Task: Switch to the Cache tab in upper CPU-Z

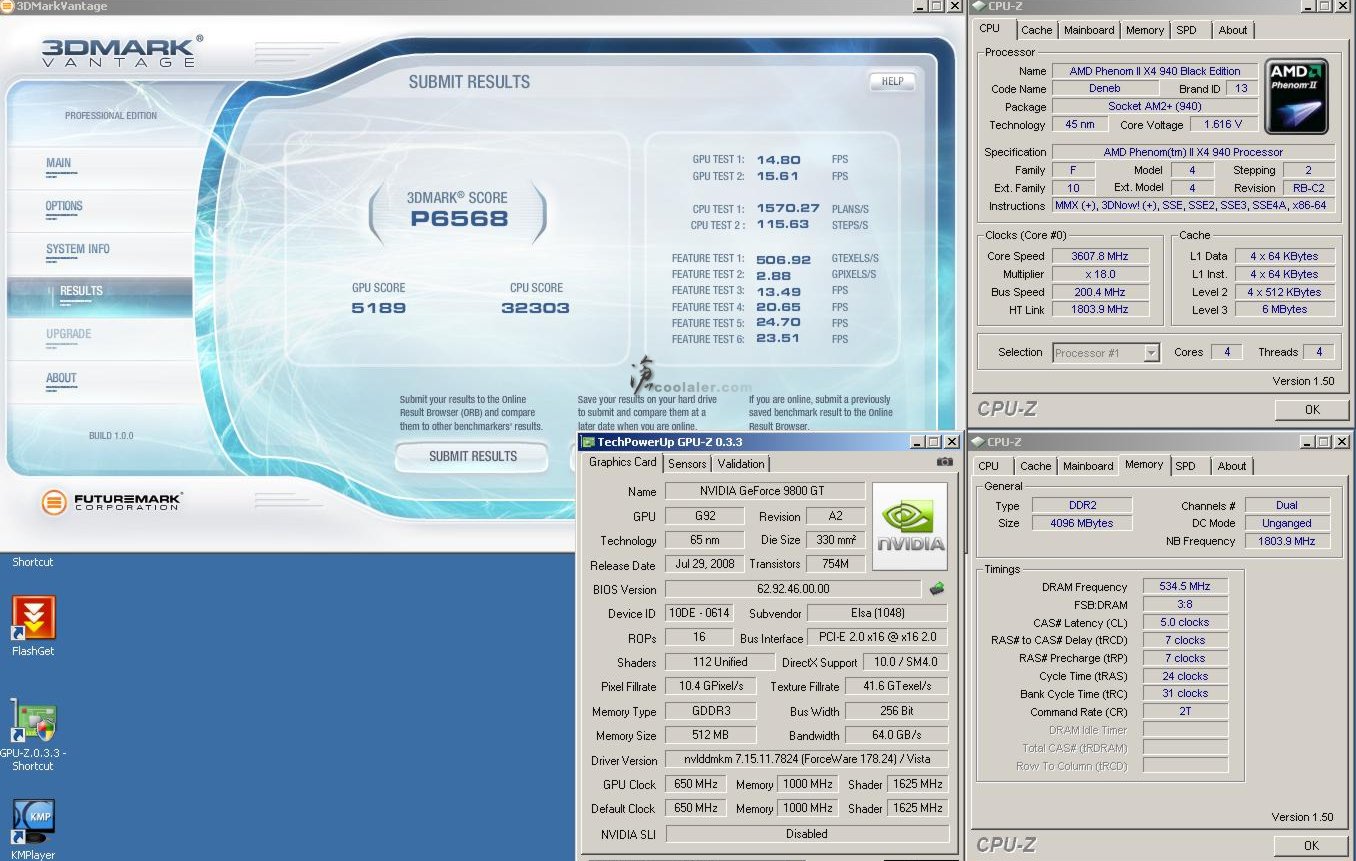Action: 1037,30
